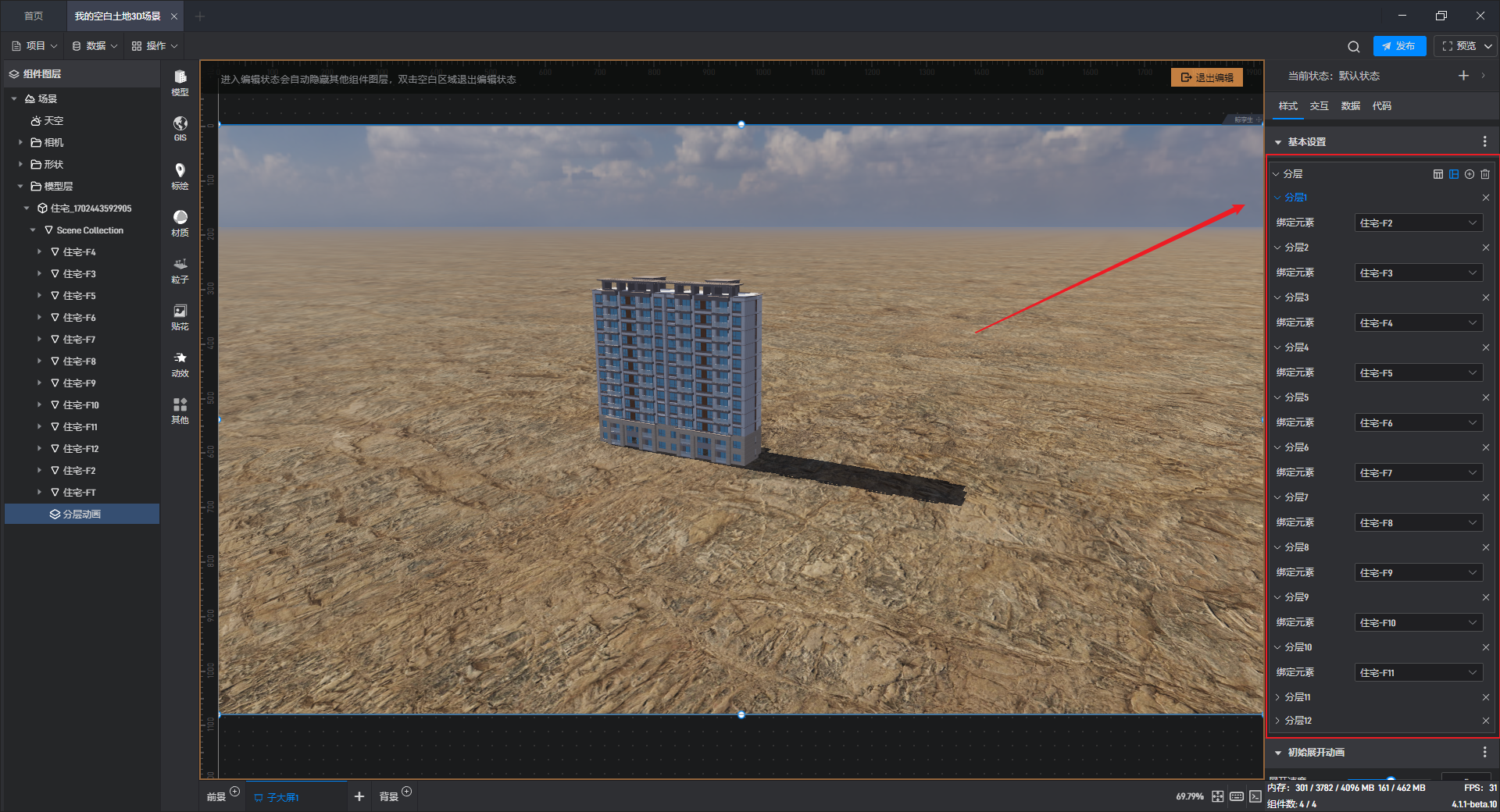The width and height of the screenshot is (1500, 812).
Task: Remove 分层2 with its X icon
Action: click(x=1486, y=248)
